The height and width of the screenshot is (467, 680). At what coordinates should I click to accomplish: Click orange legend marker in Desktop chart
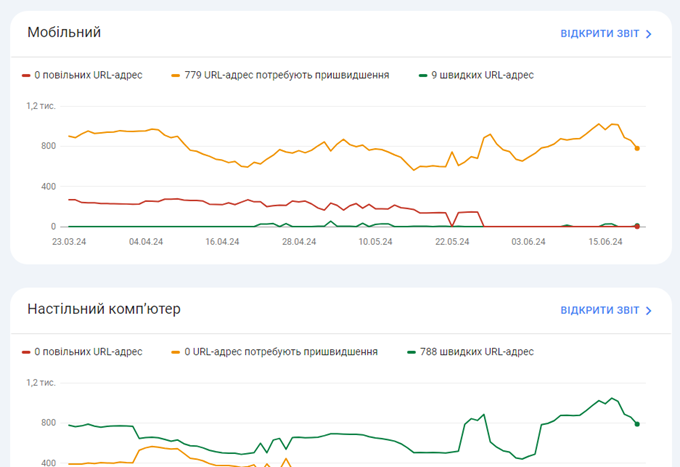(x=176, y=352)
